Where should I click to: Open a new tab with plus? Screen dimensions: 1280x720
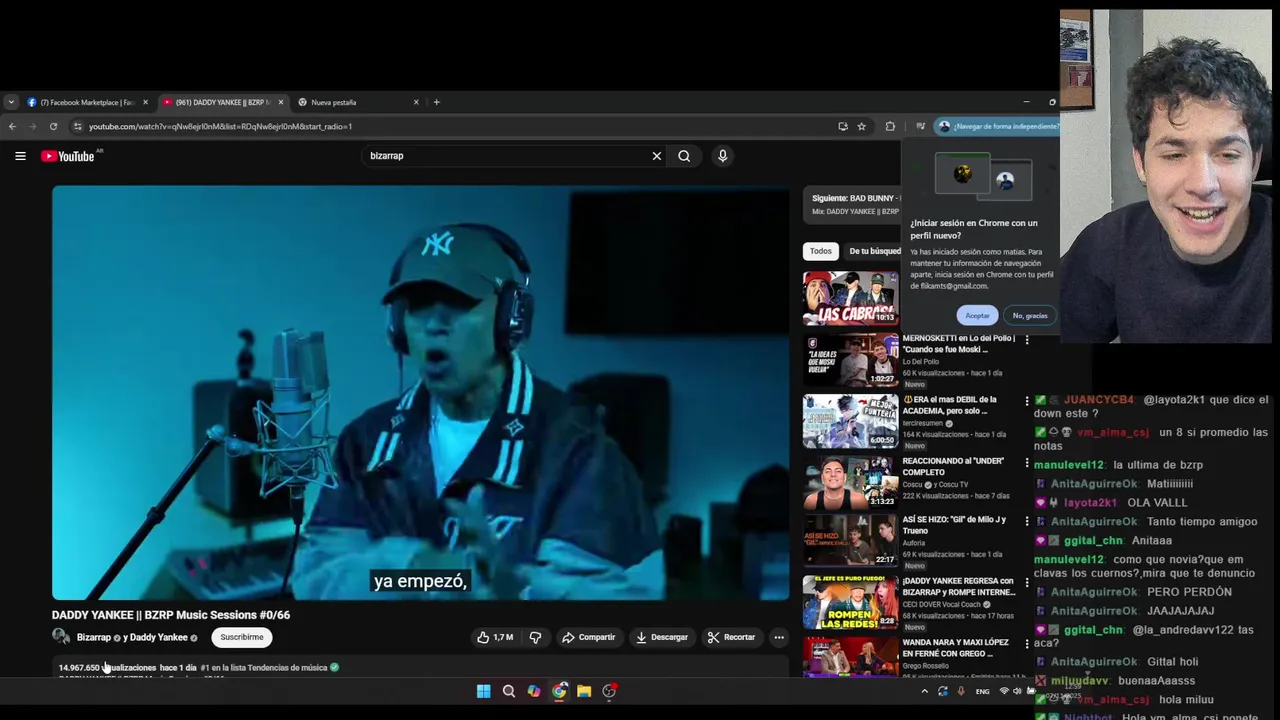[x=436, y=102]
